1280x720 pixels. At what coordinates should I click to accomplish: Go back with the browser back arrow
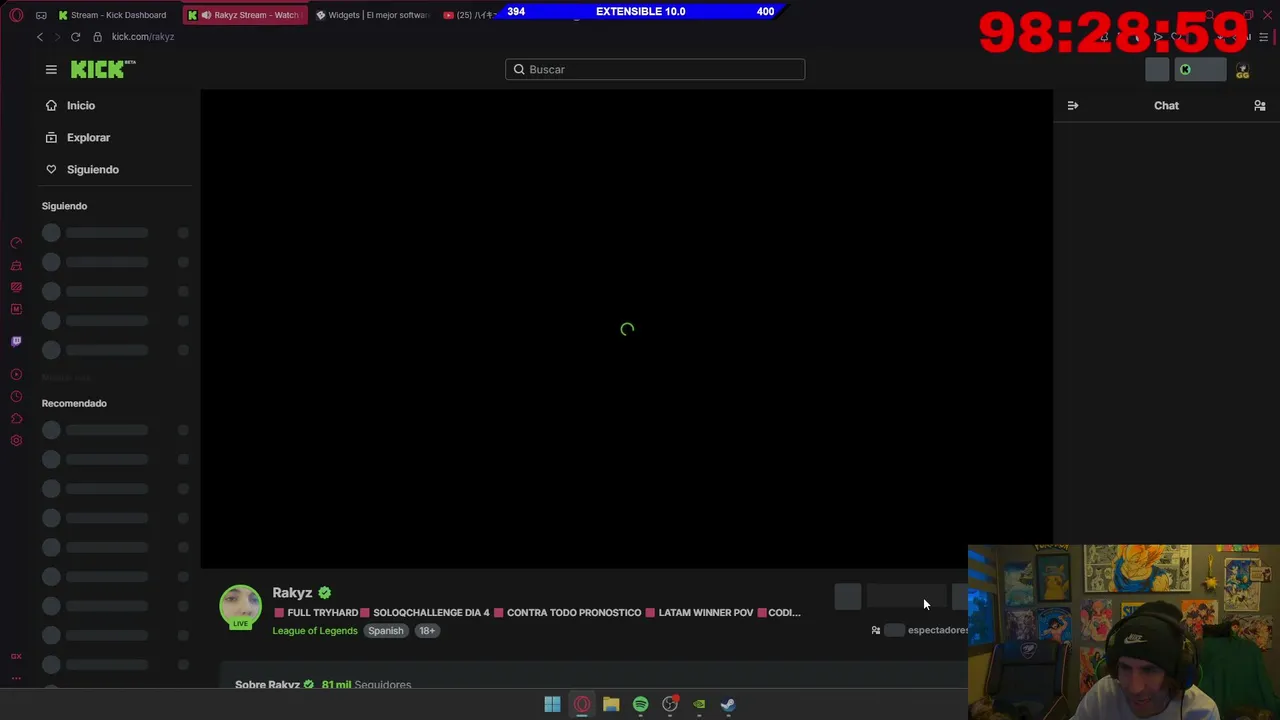tap(40, 37)
